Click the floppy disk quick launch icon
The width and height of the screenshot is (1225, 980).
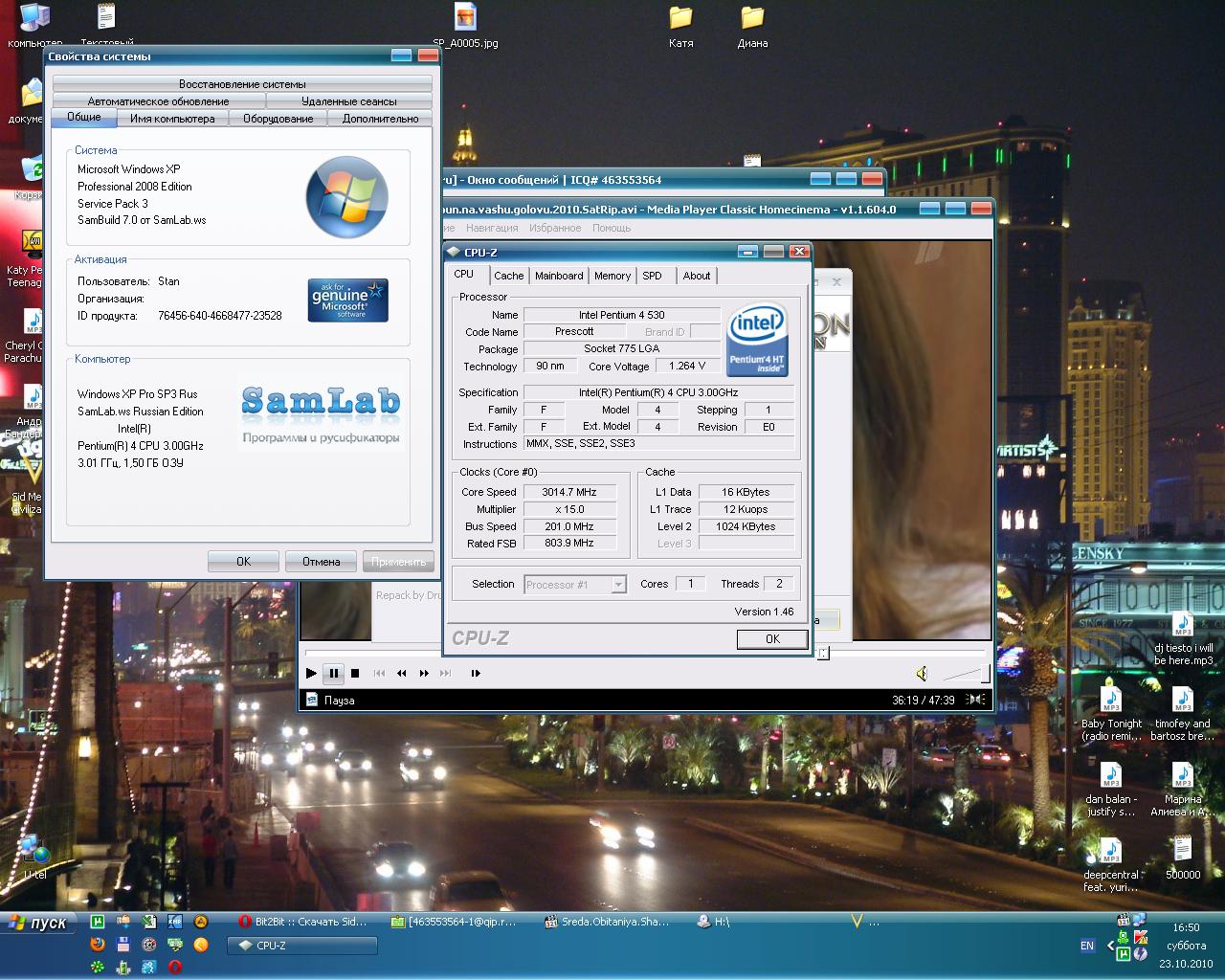(122, 945)
